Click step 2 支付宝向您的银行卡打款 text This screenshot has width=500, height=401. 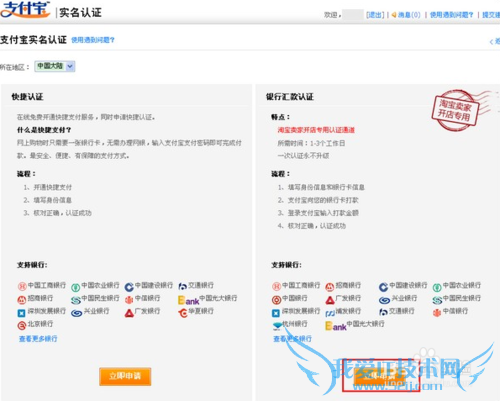point(323,200)
